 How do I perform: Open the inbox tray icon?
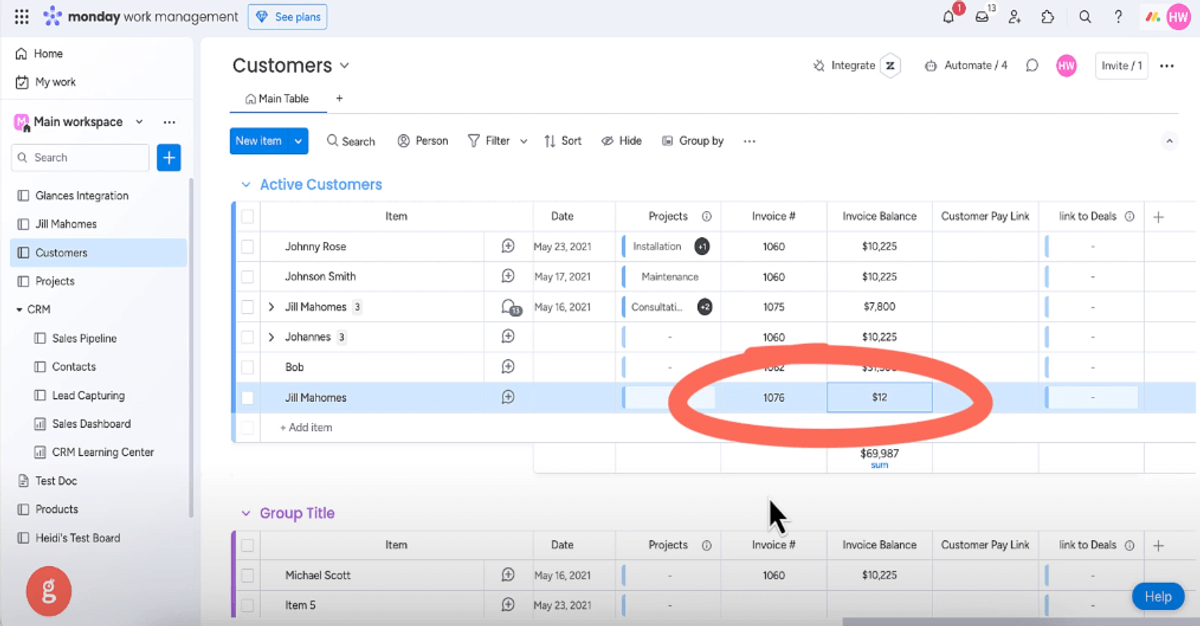click(x=983, y=17)
